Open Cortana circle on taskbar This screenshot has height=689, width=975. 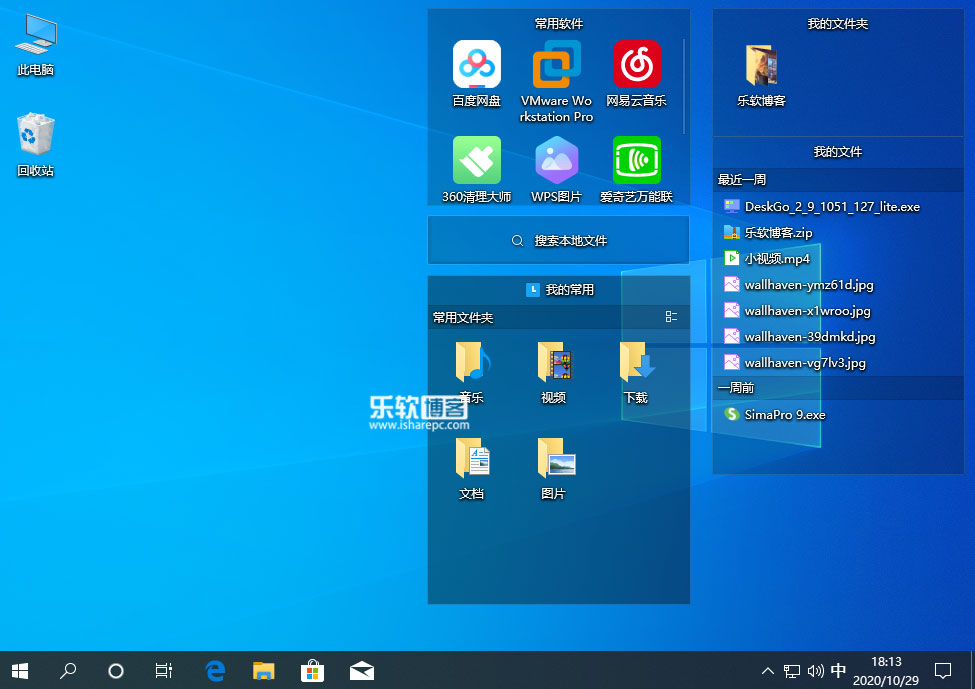(116, 670)
